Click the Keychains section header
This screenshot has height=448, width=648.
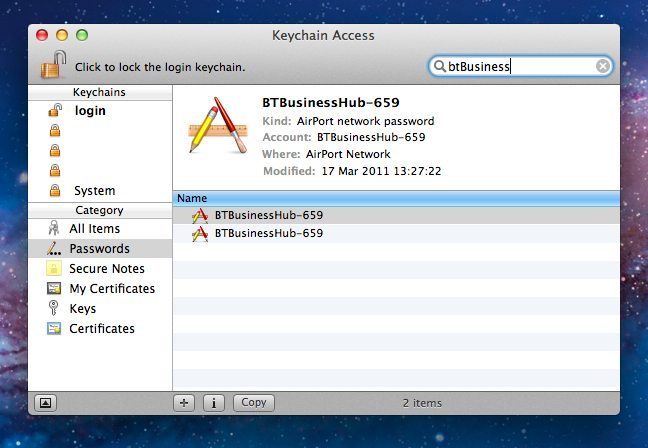pos(100,92)
